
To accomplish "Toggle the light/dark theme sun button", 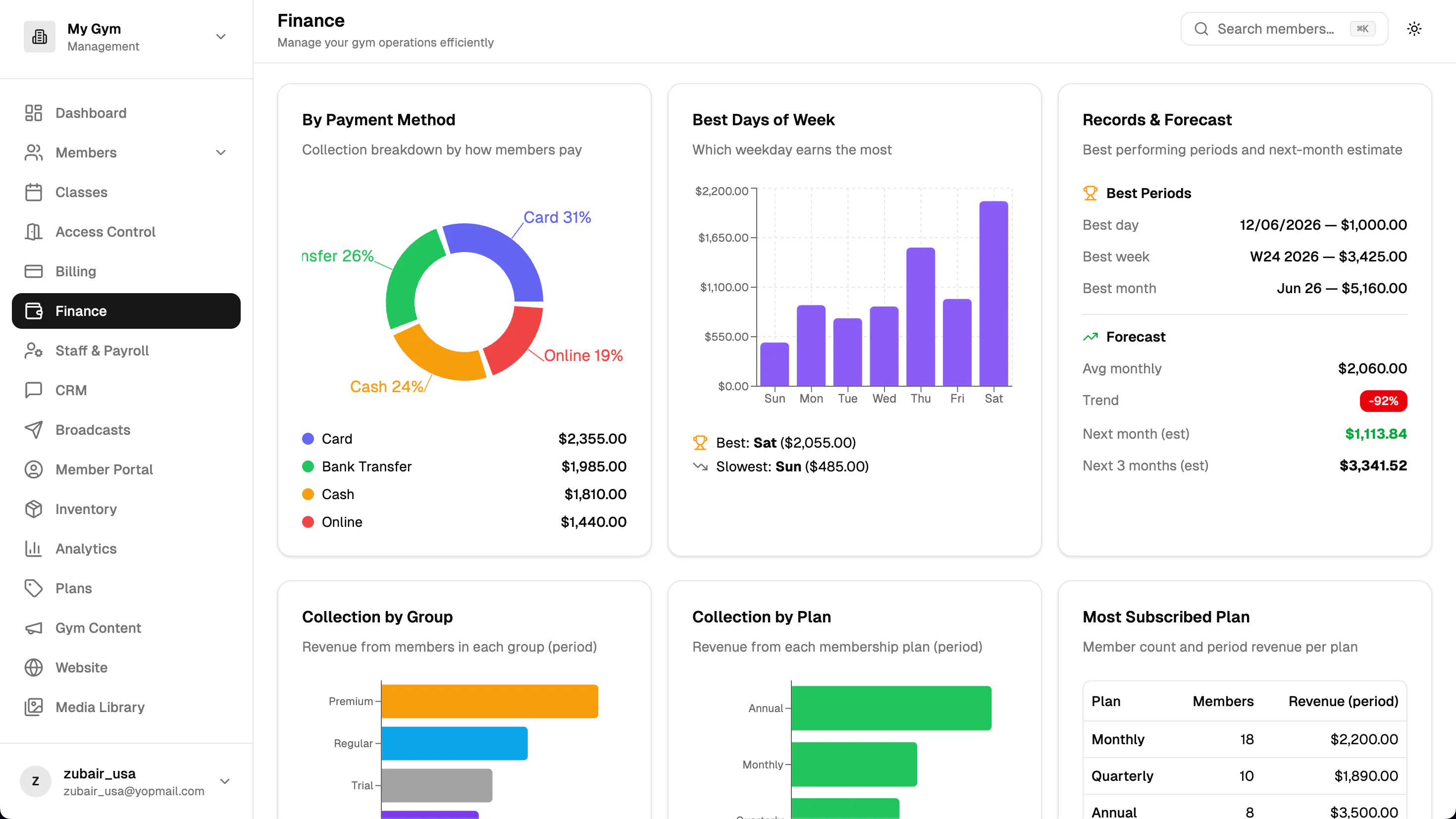I will (x=1414, y=29).
